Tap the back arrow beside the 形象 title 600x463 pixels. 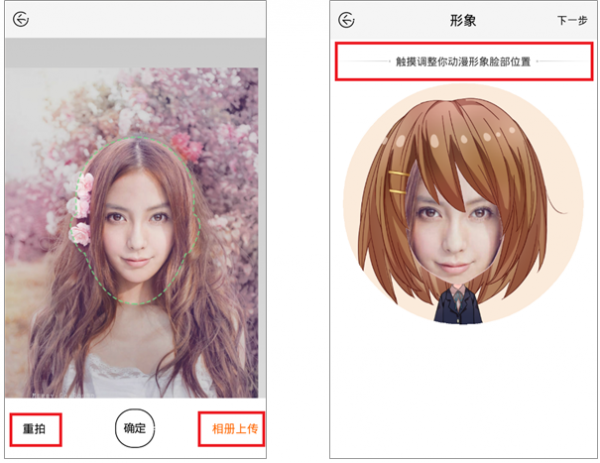coord(347,20)
